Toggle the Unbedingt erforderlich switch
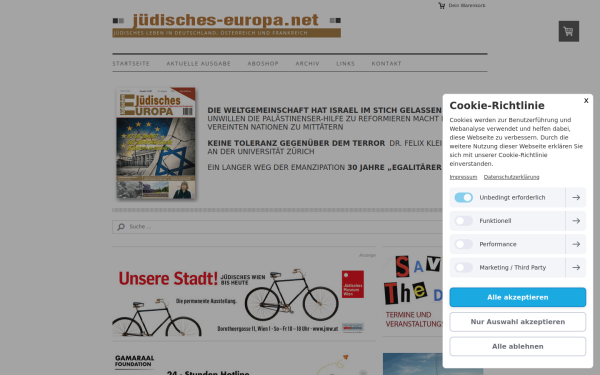This screenshot has height=375, width=600. (463, 197)
